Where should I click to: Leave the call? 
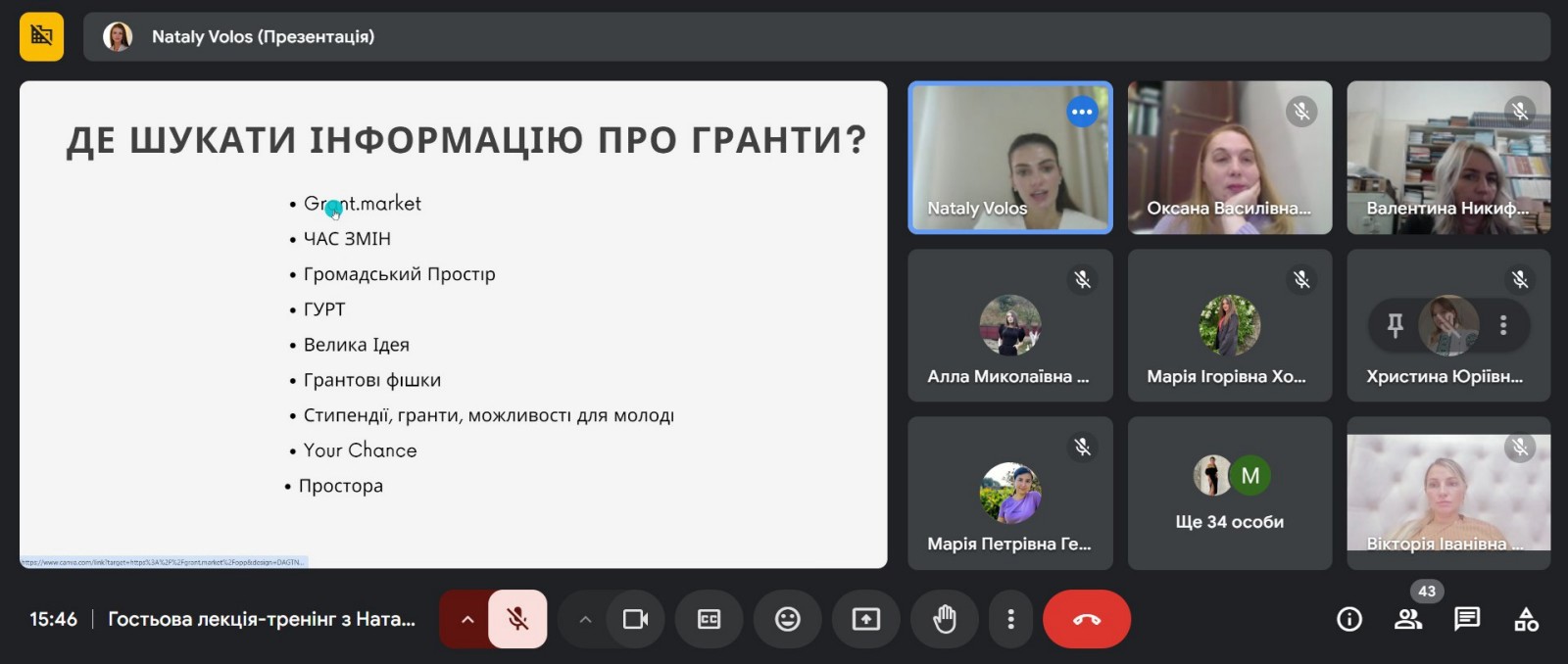1087,619
